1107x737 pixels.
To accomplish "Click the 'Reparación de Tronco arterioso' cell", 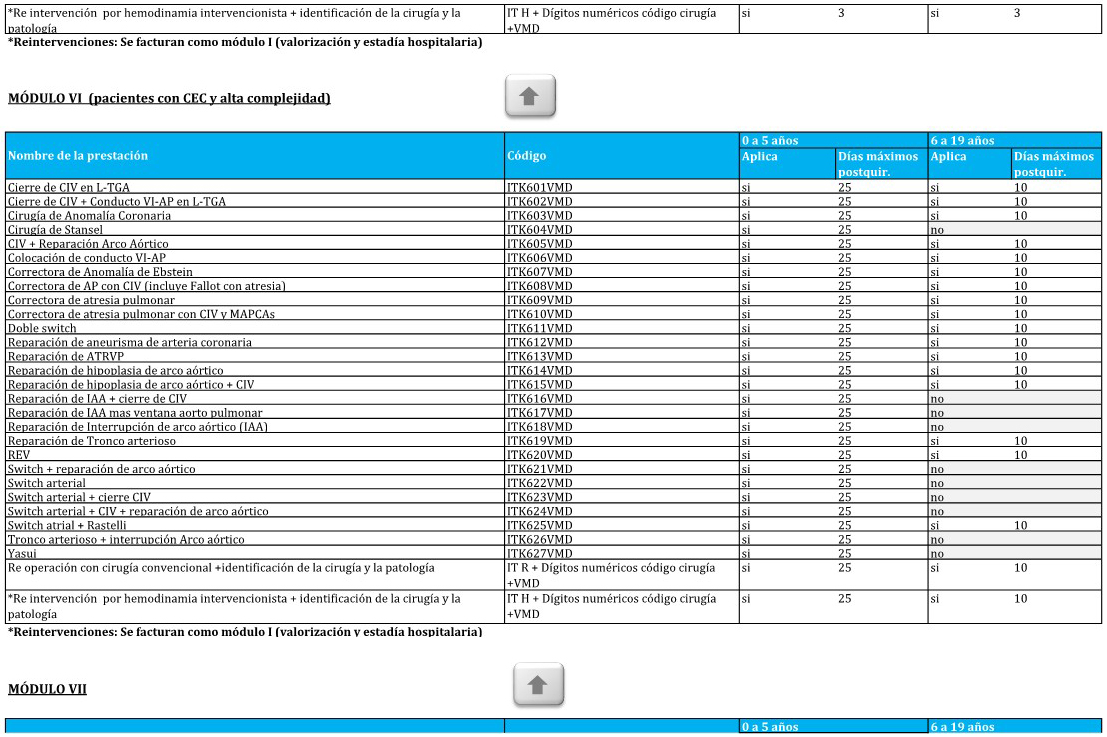I will point(91,441).
